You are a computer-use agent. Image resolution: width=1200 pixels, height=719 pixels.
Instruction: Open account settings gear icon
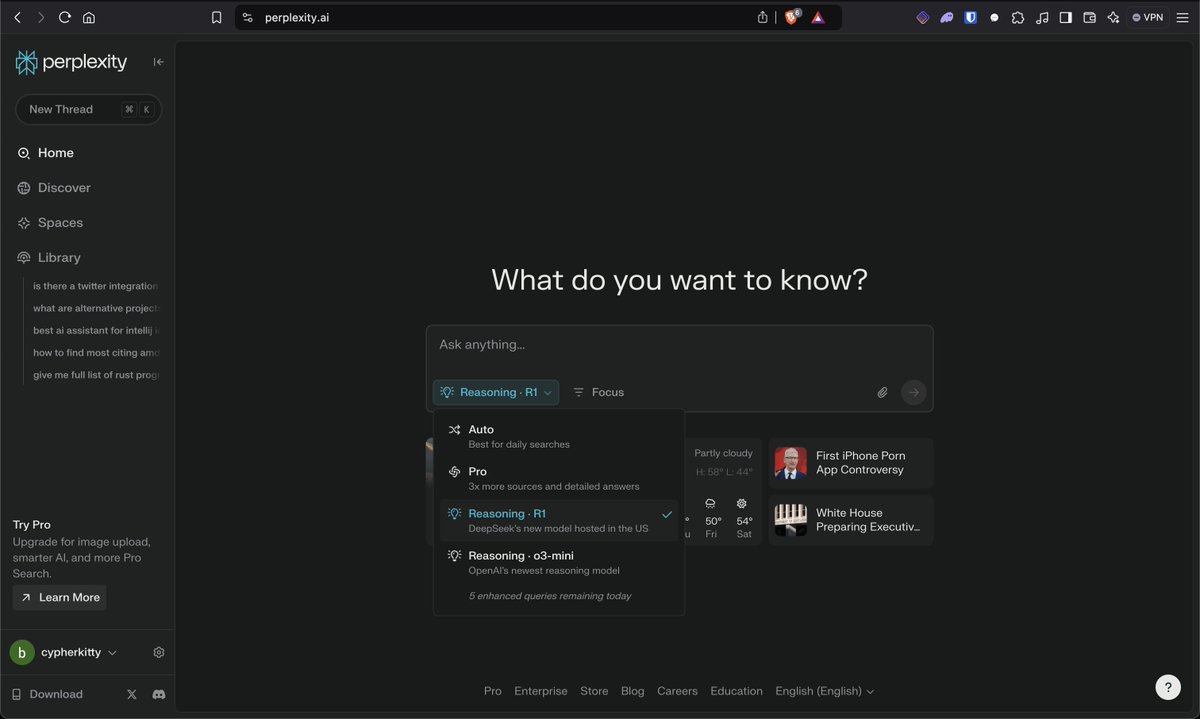tap(159, 652)
